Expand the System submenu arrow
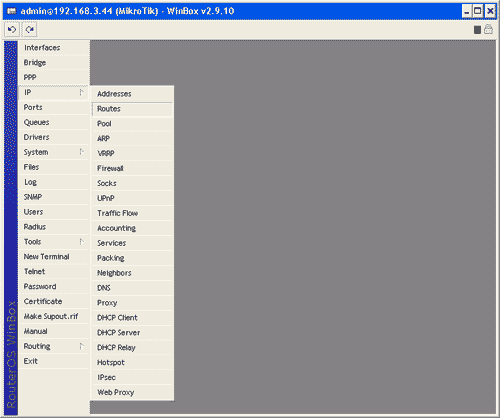This screenshot has width=500, height=418. 82,152
